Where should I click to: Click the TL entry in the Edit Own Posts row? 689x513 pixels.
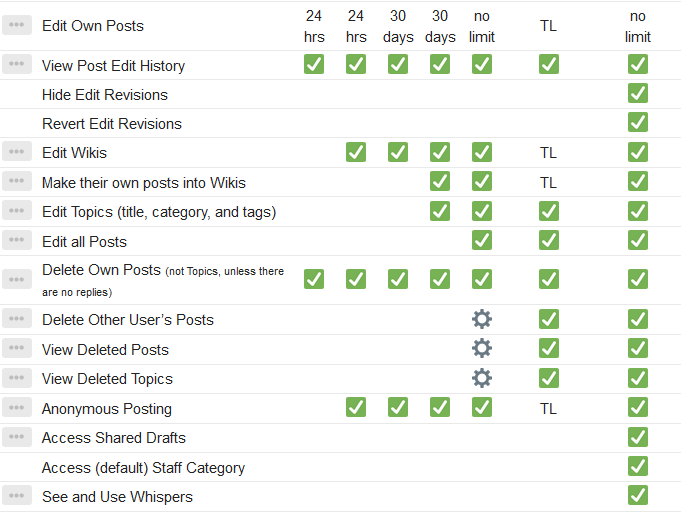click(x=548, y=25)
